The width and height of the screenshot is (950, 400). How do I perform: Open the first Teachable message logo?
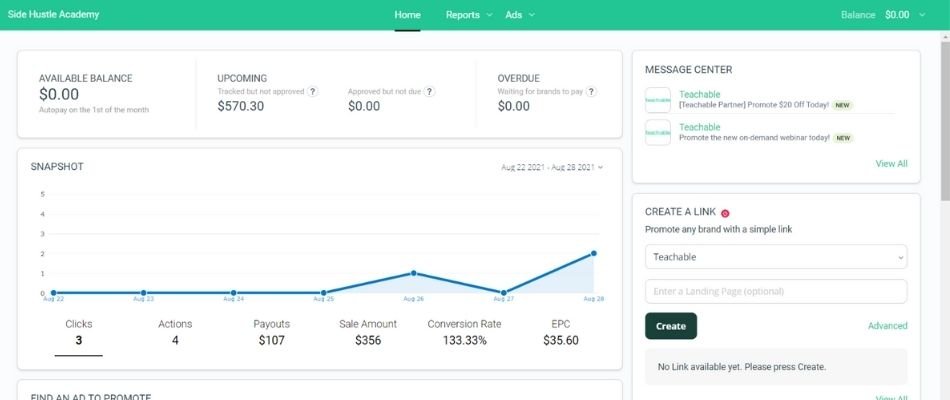(657, 100)
